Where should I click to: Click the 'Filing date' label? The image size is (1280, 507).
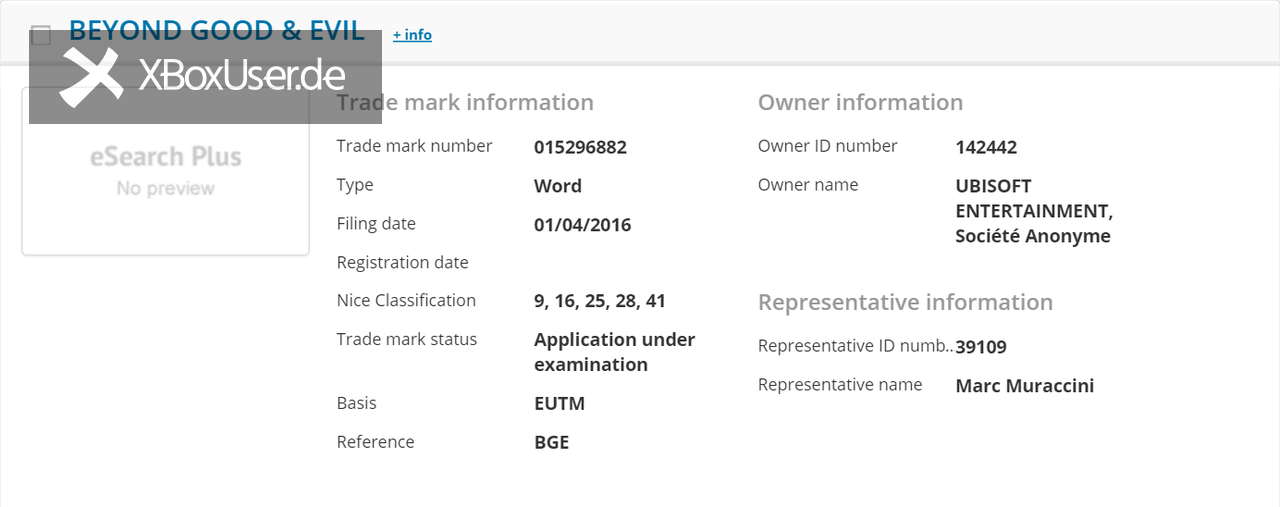point(376,224)
